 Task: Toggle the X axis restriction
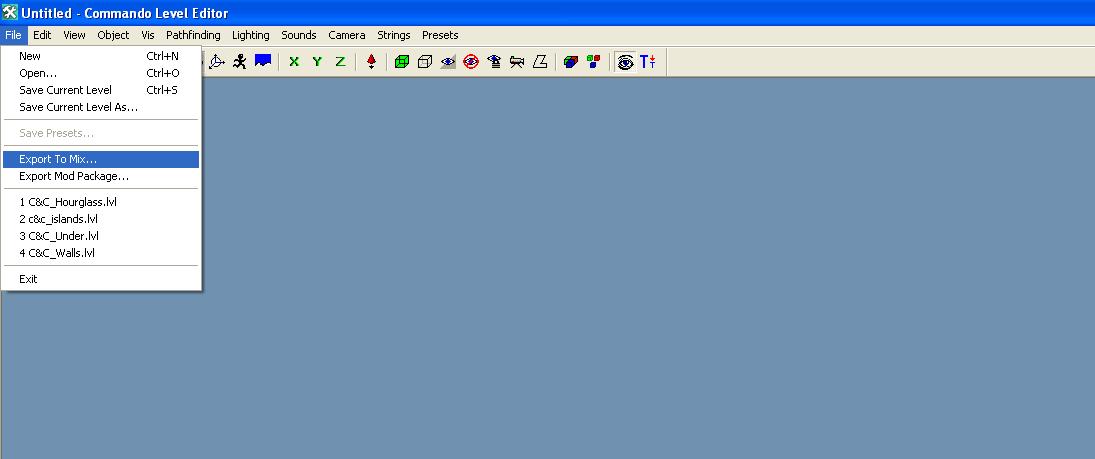[294, 62]
